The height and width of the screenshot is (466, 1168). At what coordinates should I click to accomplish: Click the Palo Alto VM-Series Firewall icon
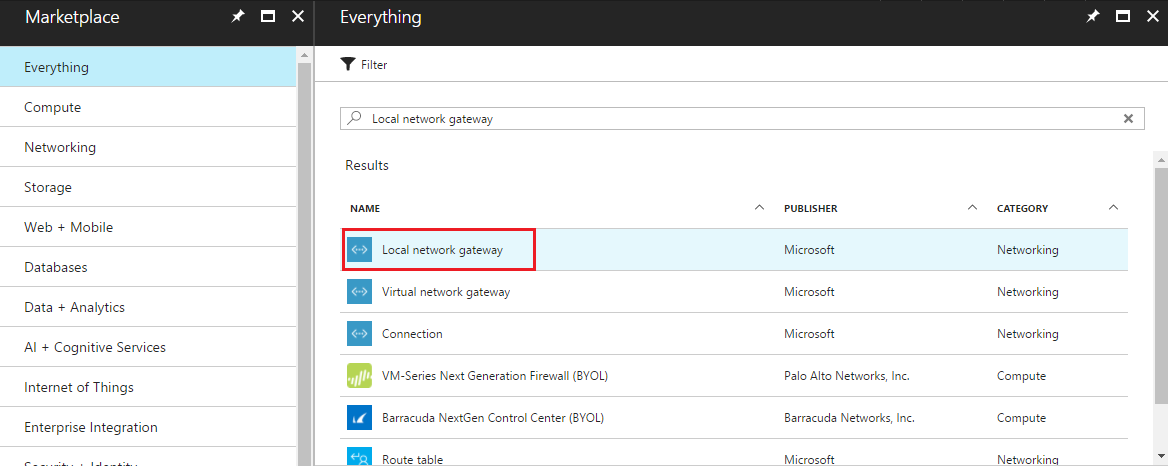(x=359, y=376)
